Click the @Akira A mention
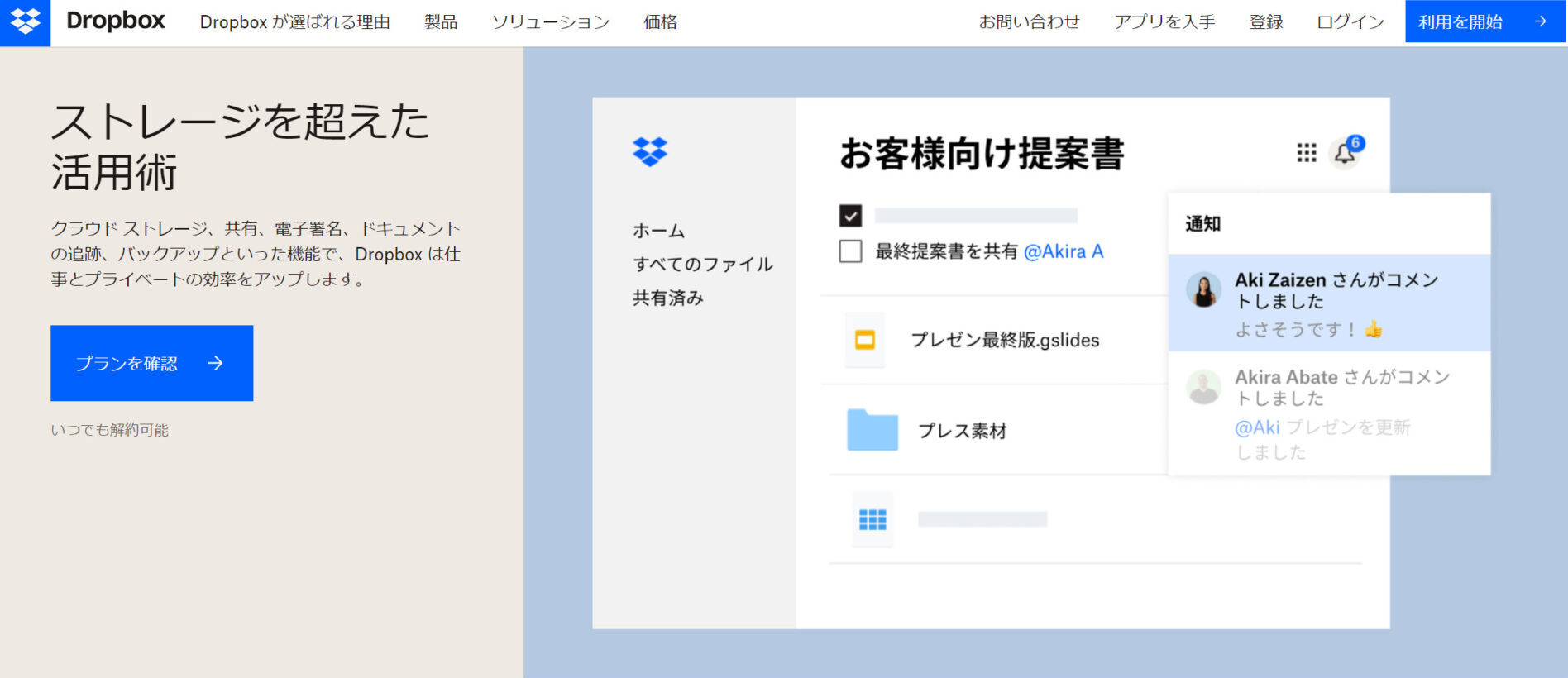The height and width of the screenshot is (678, 1568). tap(1064, 251)
